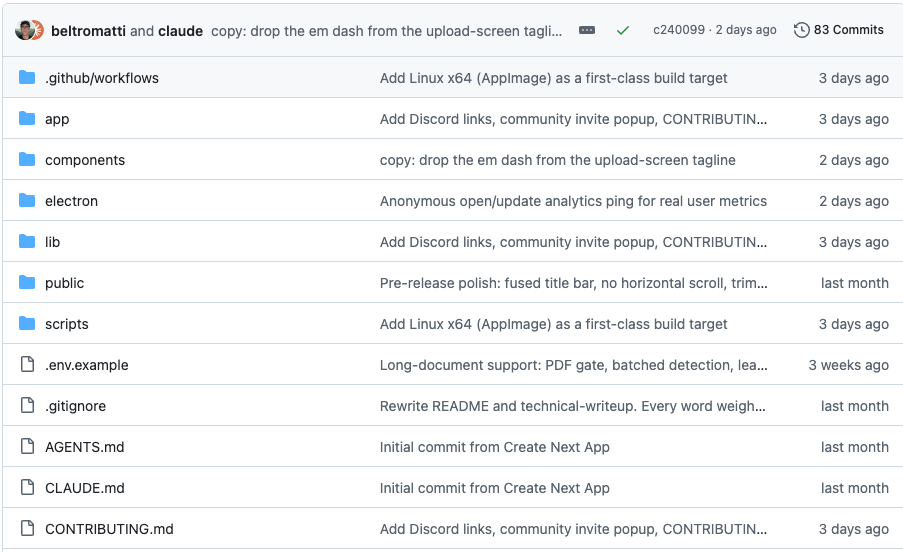Open the CLAUDE.md file

[x=85, y=488]
